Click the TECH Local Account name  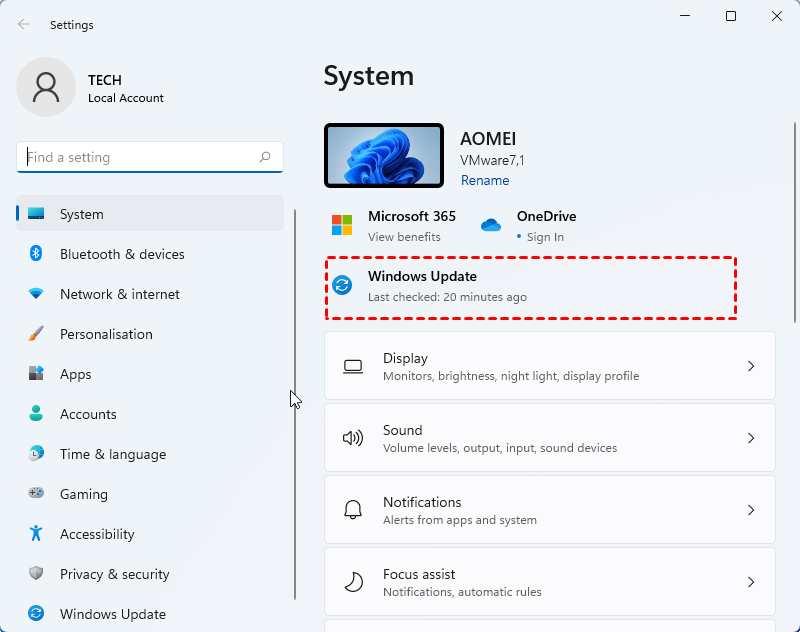coord(126,89)
